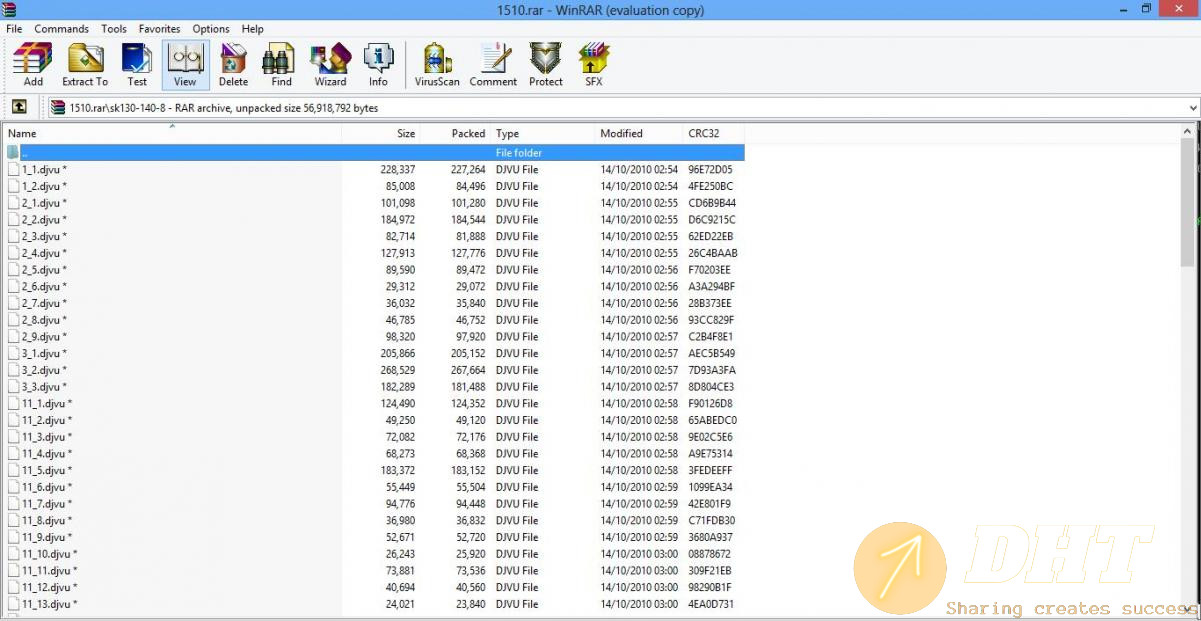Select file 11_1.djvu
The width and height of the screenshot is (1201, 621).
[x=47, y=404]
